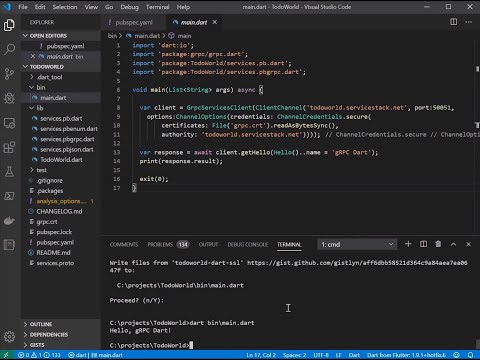The width and height of the screenshot is (480, 360).
Task: Click Dart language mode in status bar
Action: [354, 355]
